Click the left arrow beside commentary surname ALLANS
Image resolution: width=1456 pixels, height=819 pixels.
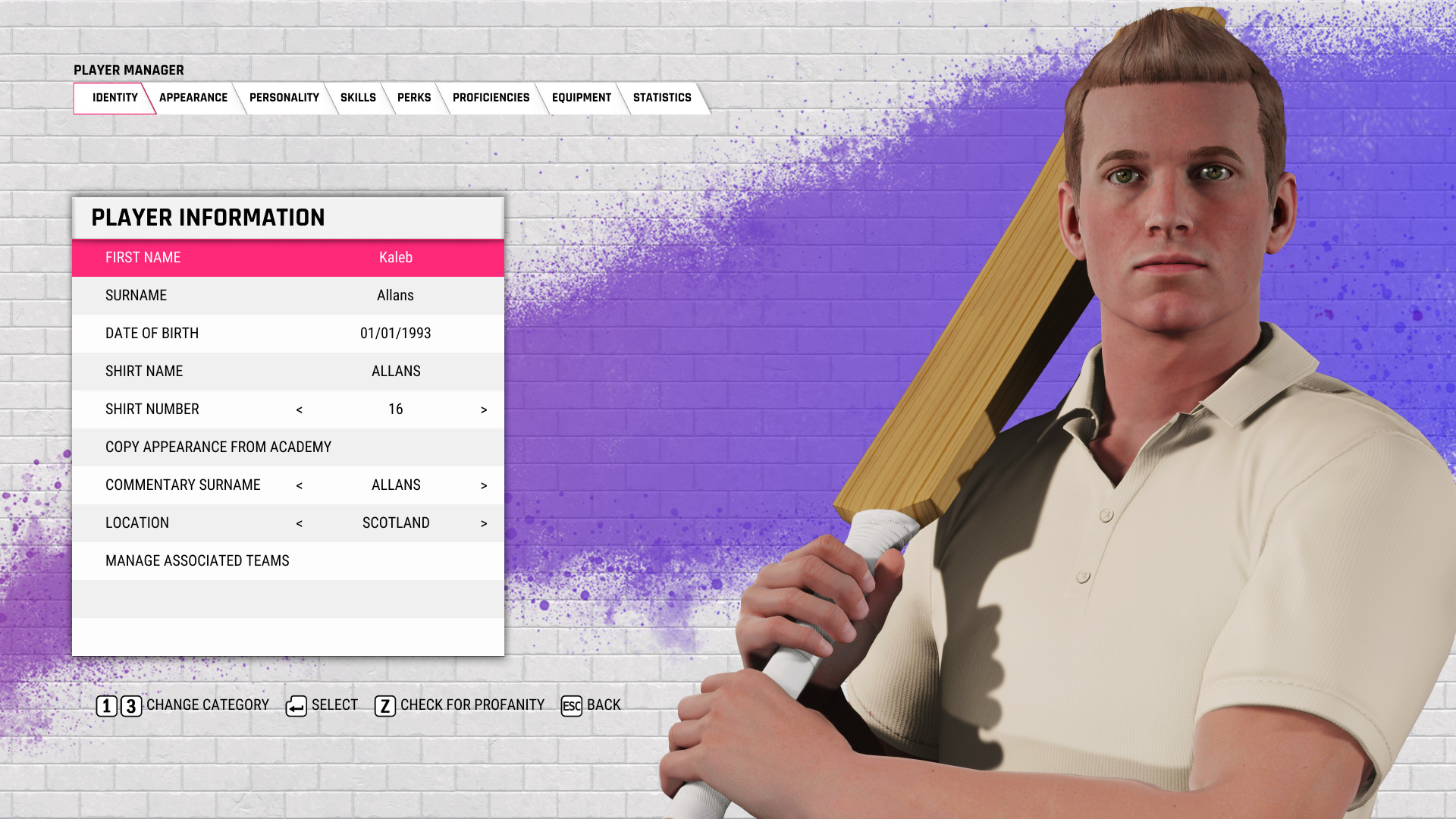pyautogui.click(x=299, y=485)
